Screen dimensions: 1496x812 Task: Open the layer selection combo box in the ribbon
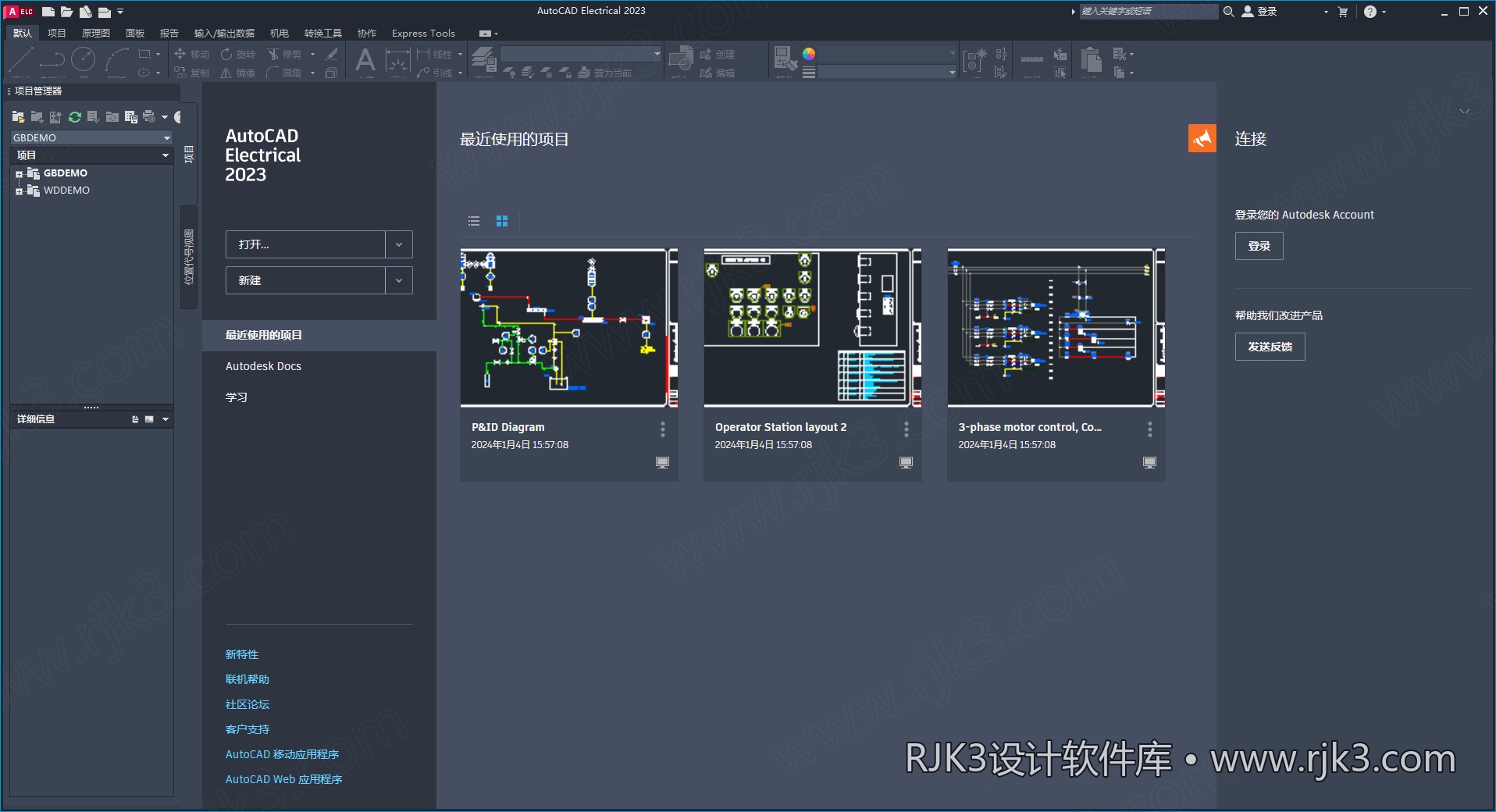581,54
